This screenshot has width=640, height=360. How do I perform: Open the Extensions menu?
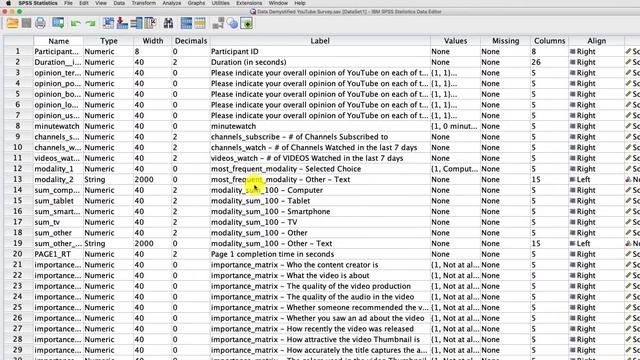coord(249,3)
